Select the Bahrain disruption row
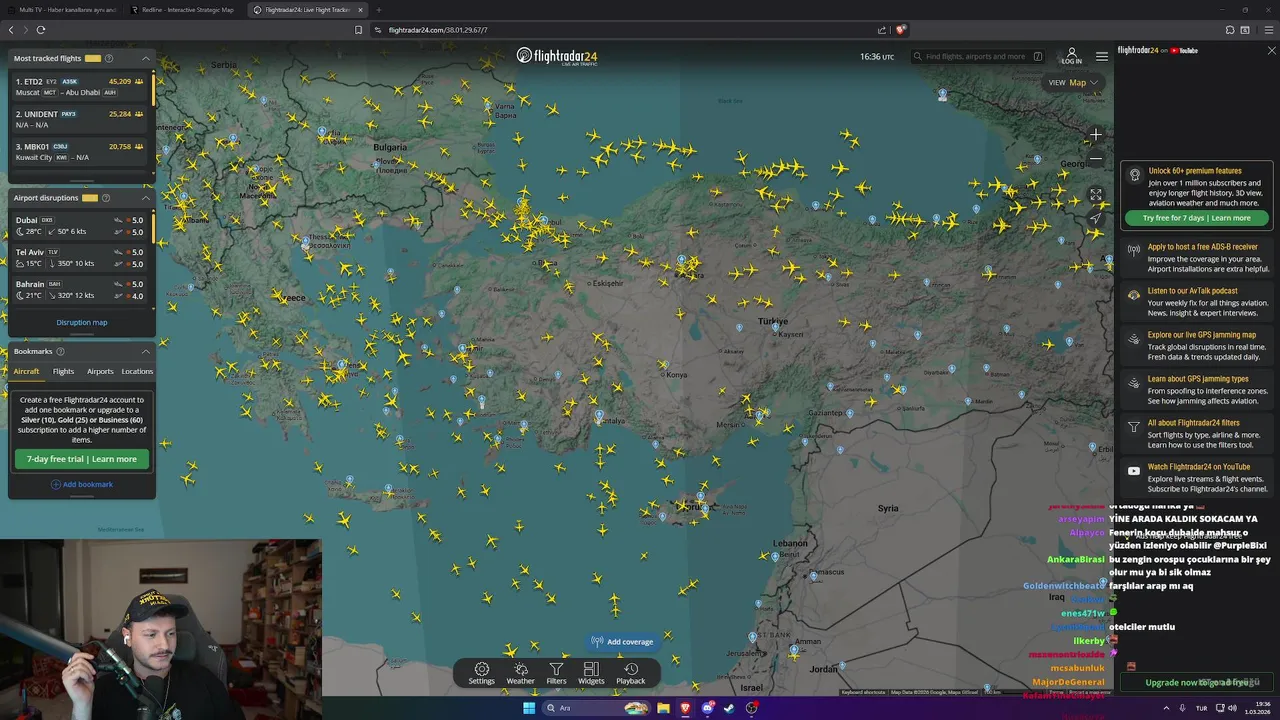 [x=80, y=290]
